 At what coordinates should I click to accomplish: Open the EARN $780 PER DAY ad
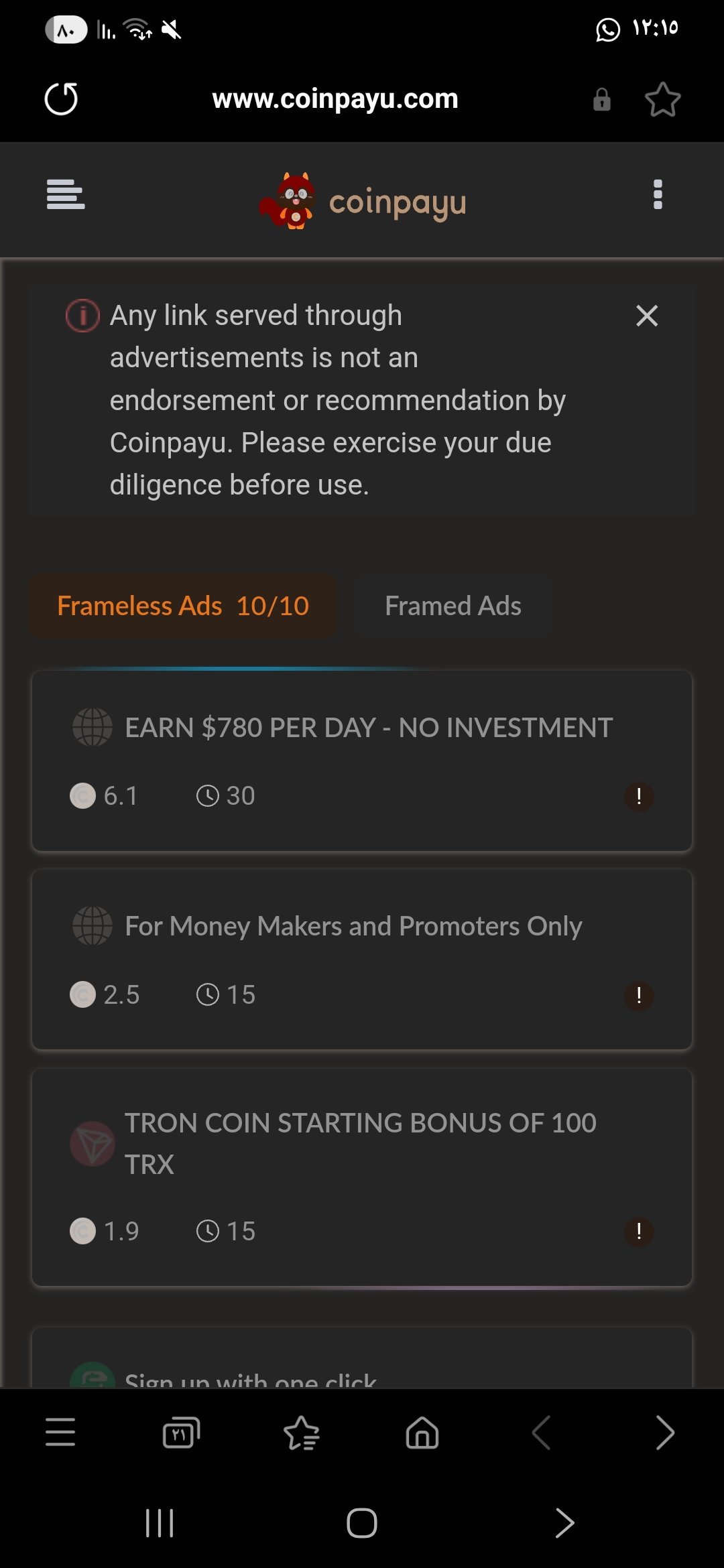click(x=369, y=728)
